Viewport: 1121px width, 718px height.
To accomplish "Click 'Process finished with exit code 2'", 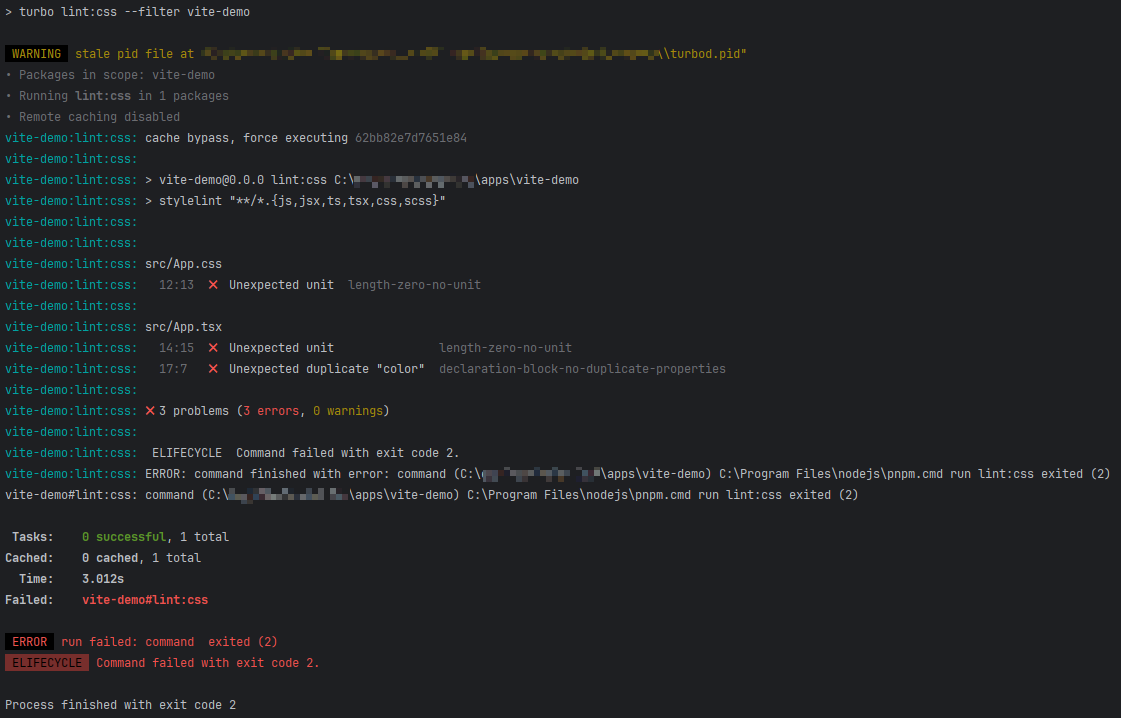I will tap(120, 705).
